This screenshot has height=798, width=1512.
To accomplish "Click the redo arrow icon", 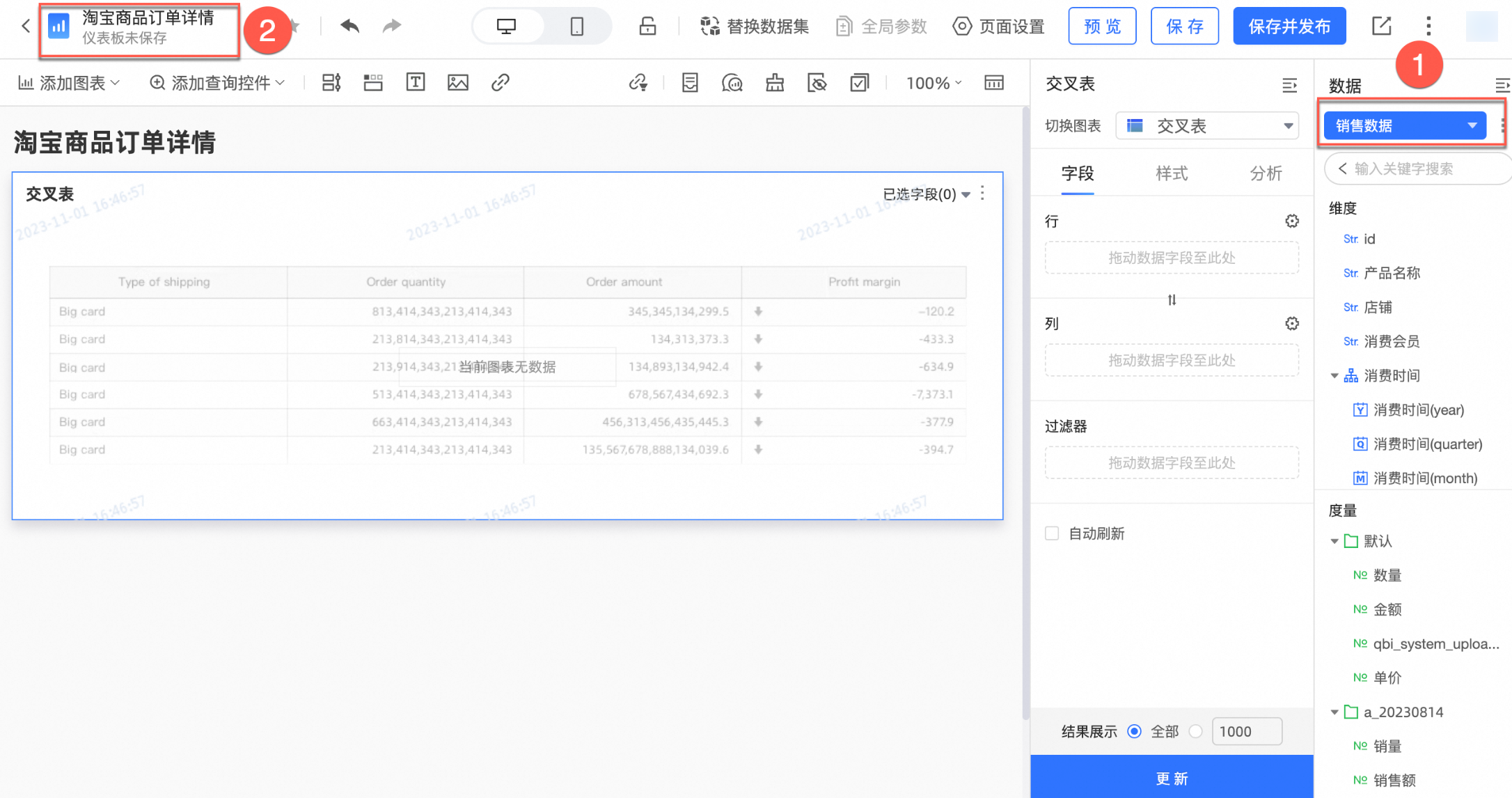I will pyautogui.click(x=392, y=26).
